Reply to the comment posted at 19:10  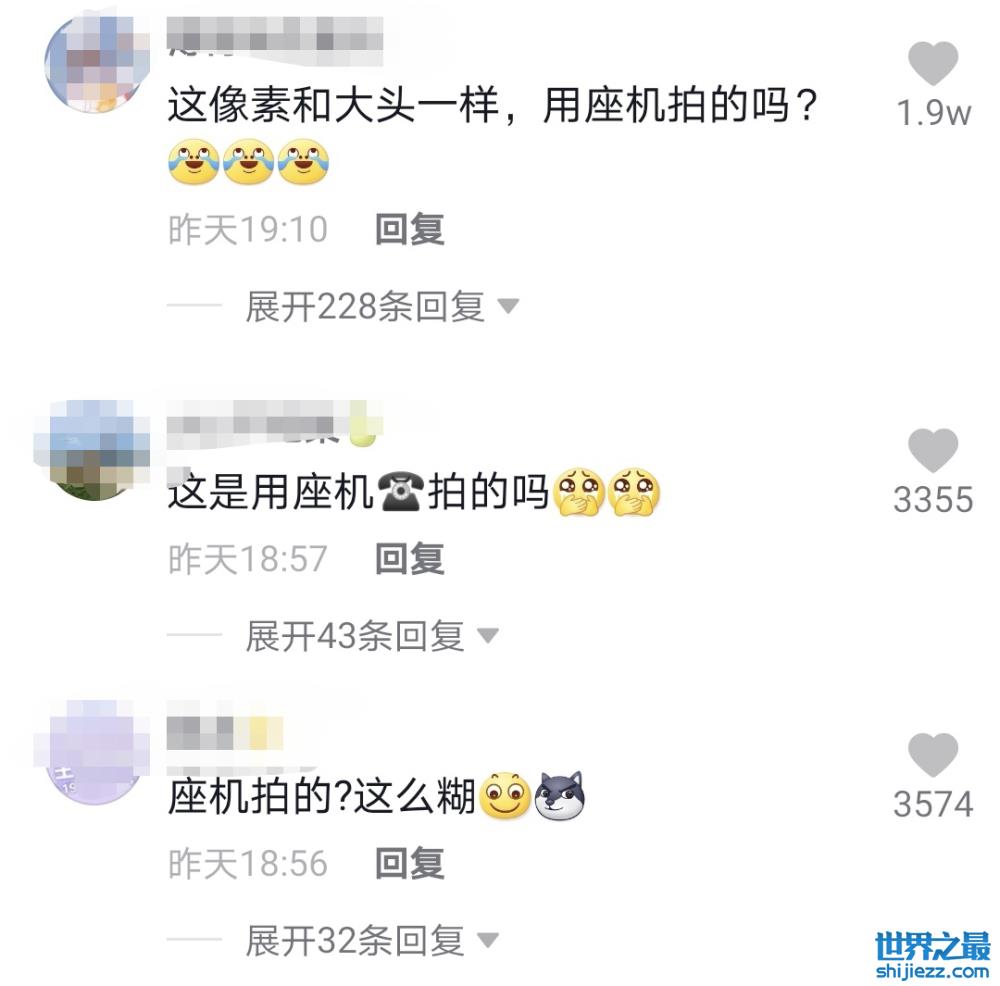pos(409,229)
